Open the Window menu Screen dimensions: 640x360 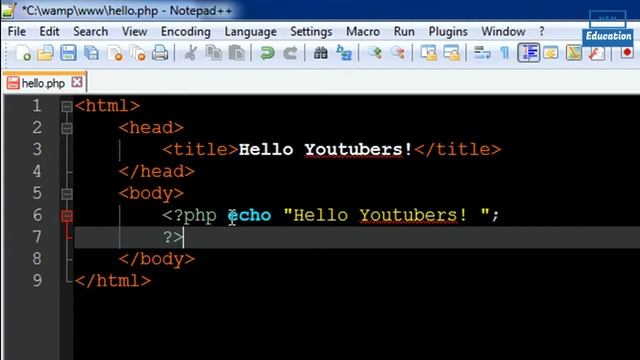click(503, 31)
